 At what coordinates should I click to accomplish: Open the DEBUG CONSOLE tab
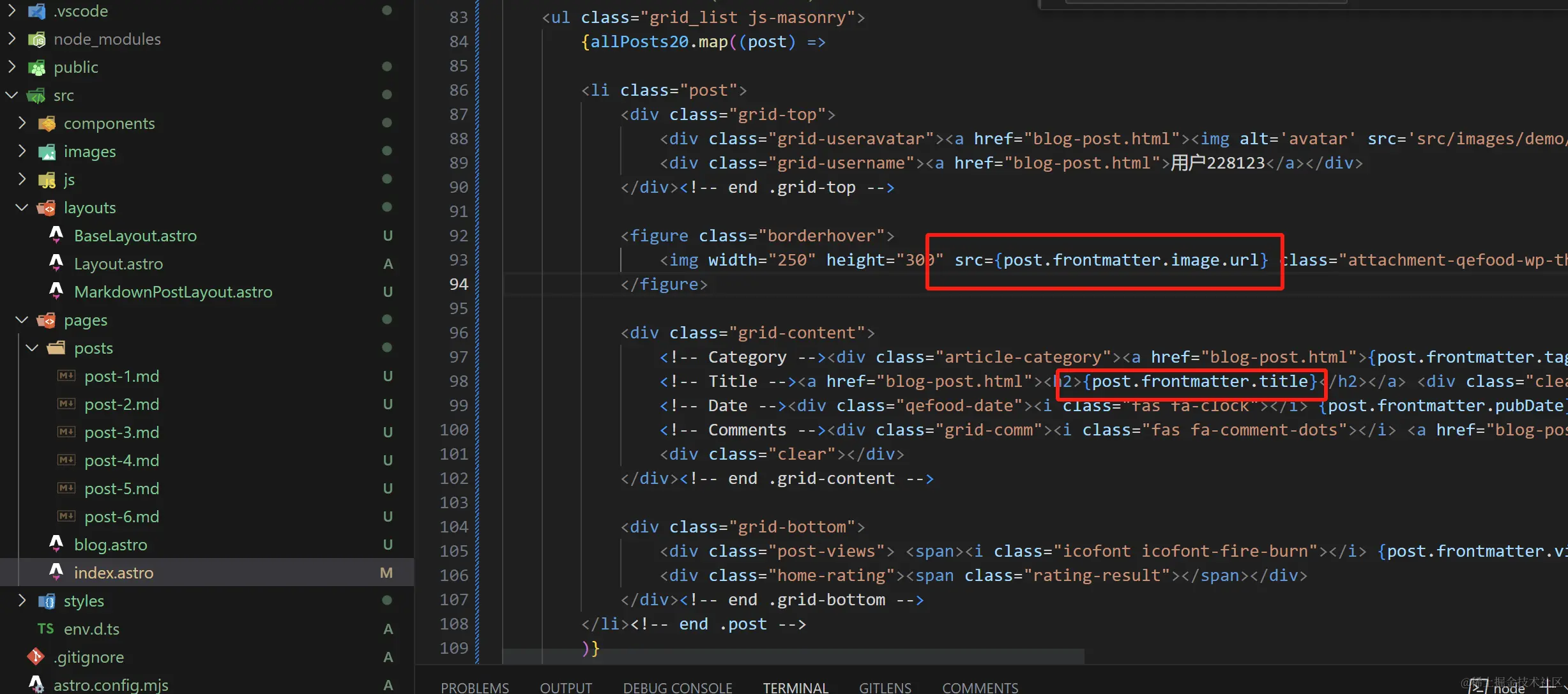point(677,687)
